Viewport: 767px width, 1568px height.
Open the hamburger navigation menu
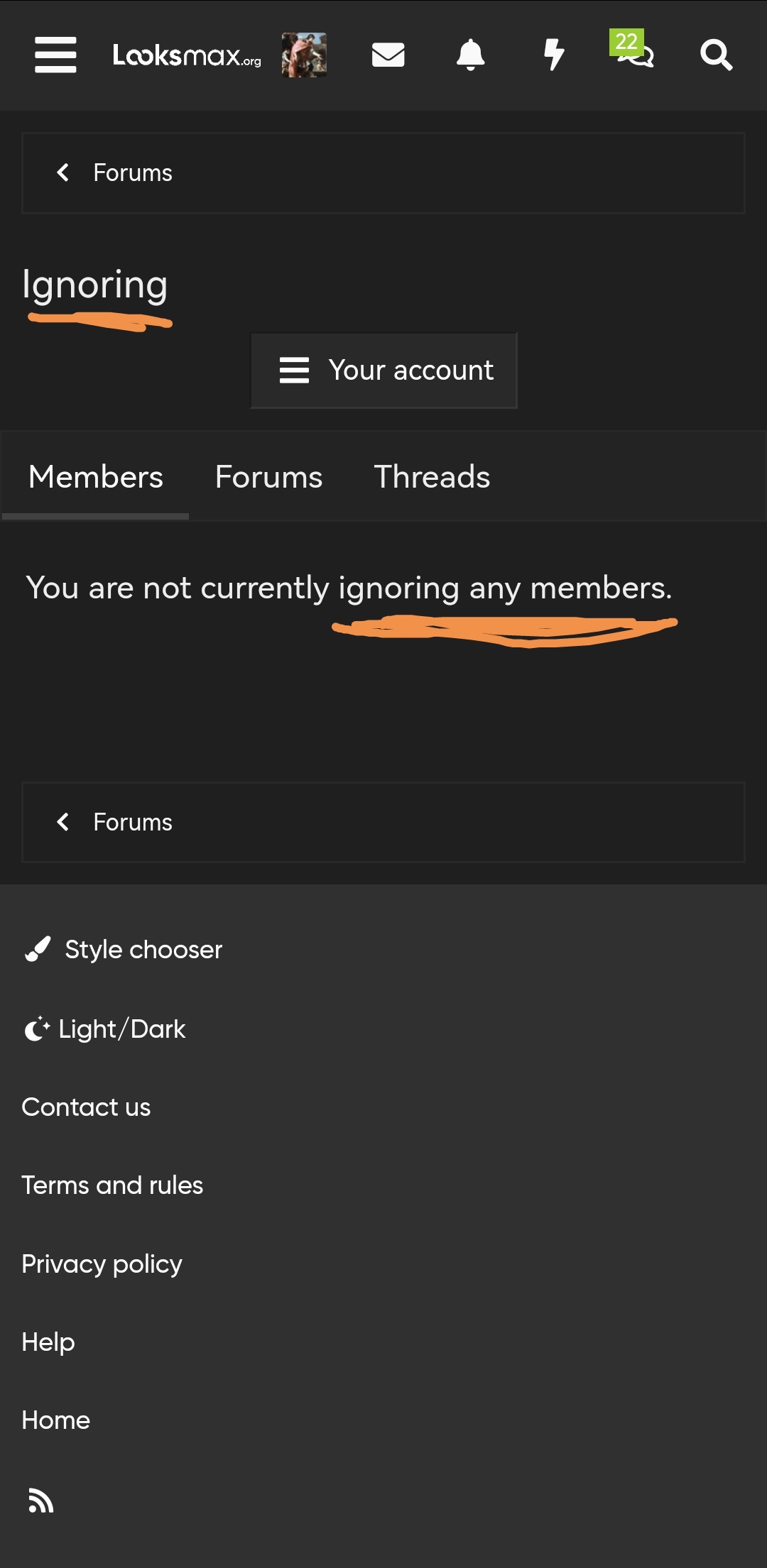pos(55,55)
